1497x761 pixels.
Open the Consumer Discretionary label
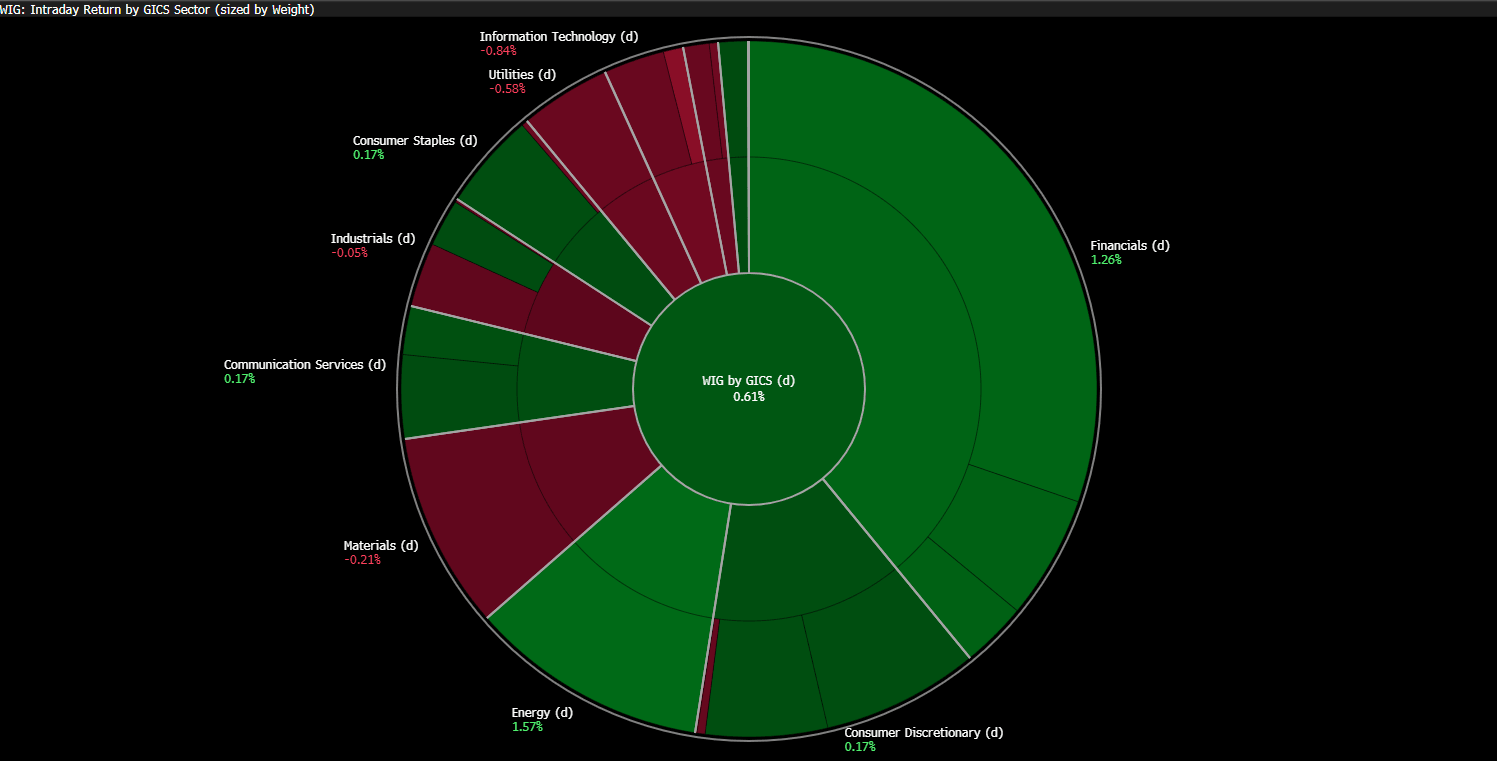coord(923,733)
